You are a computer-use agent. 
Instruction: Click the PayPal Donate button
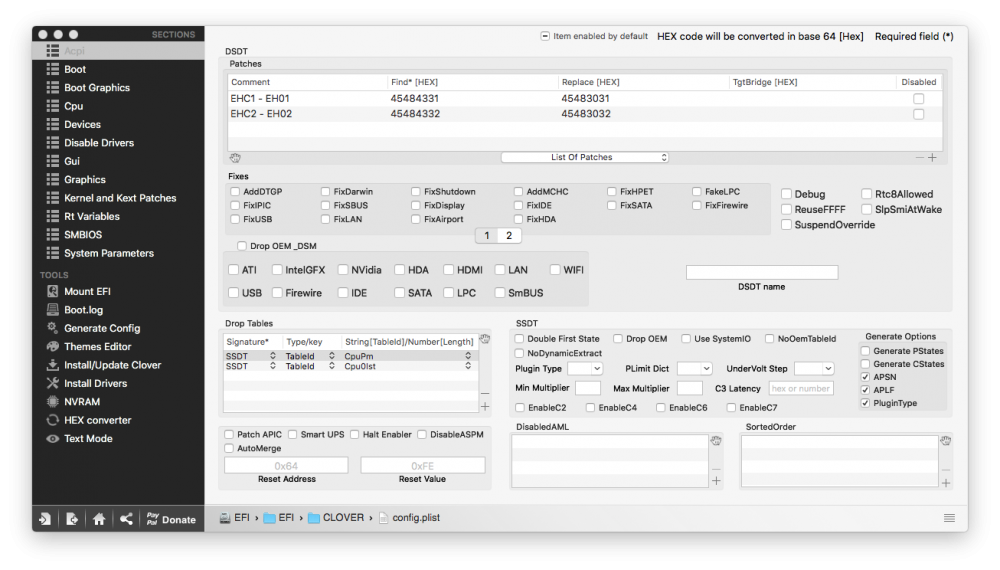click(x=171, y=519)
